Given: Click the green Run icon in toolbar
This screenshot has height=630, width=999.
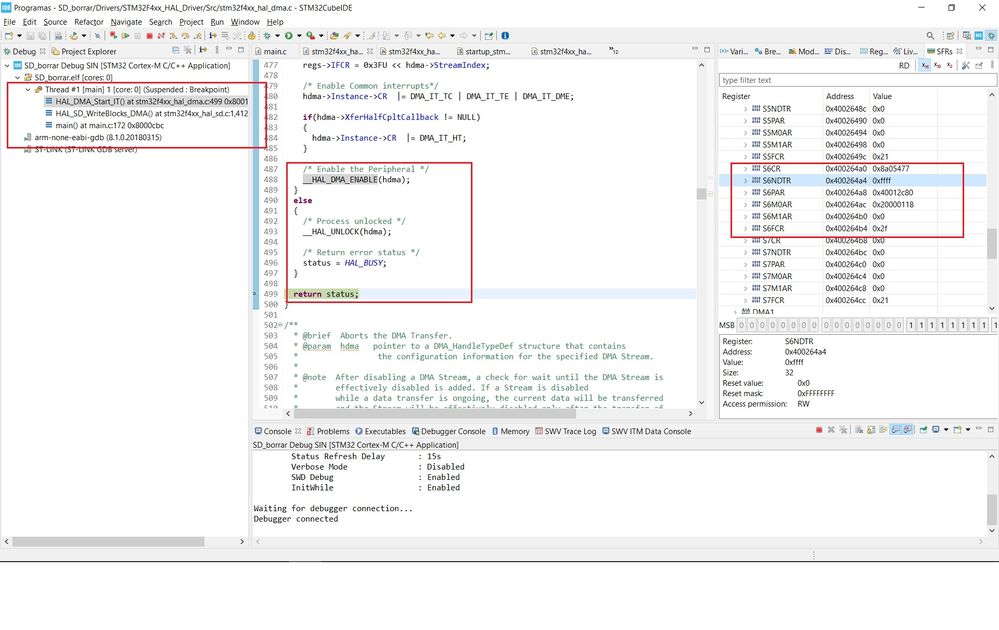Looking at the screenshot, I should pyautogui.click(x=289, y=36).
